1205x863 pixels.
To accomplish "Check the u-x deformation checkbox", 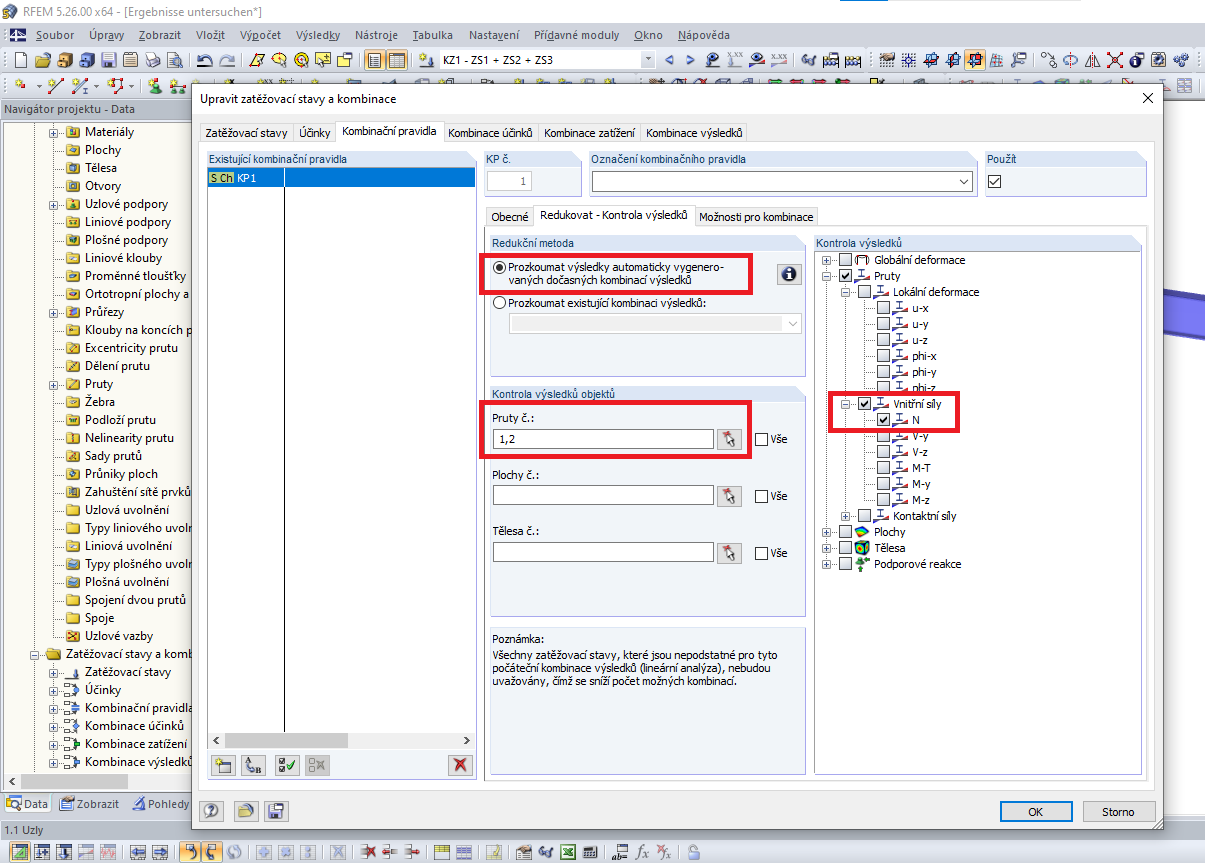I will (x=884, y=308).
